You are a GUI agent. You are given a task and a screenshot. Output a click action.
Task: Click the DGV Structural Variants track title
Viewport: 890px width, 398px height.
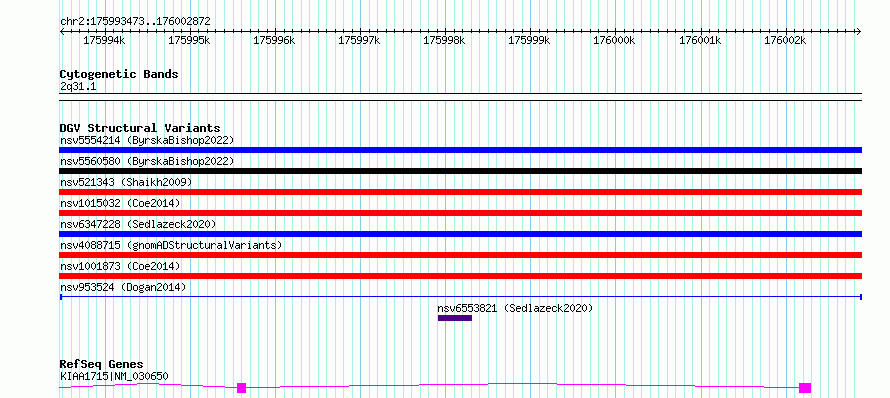click(140, 128)
